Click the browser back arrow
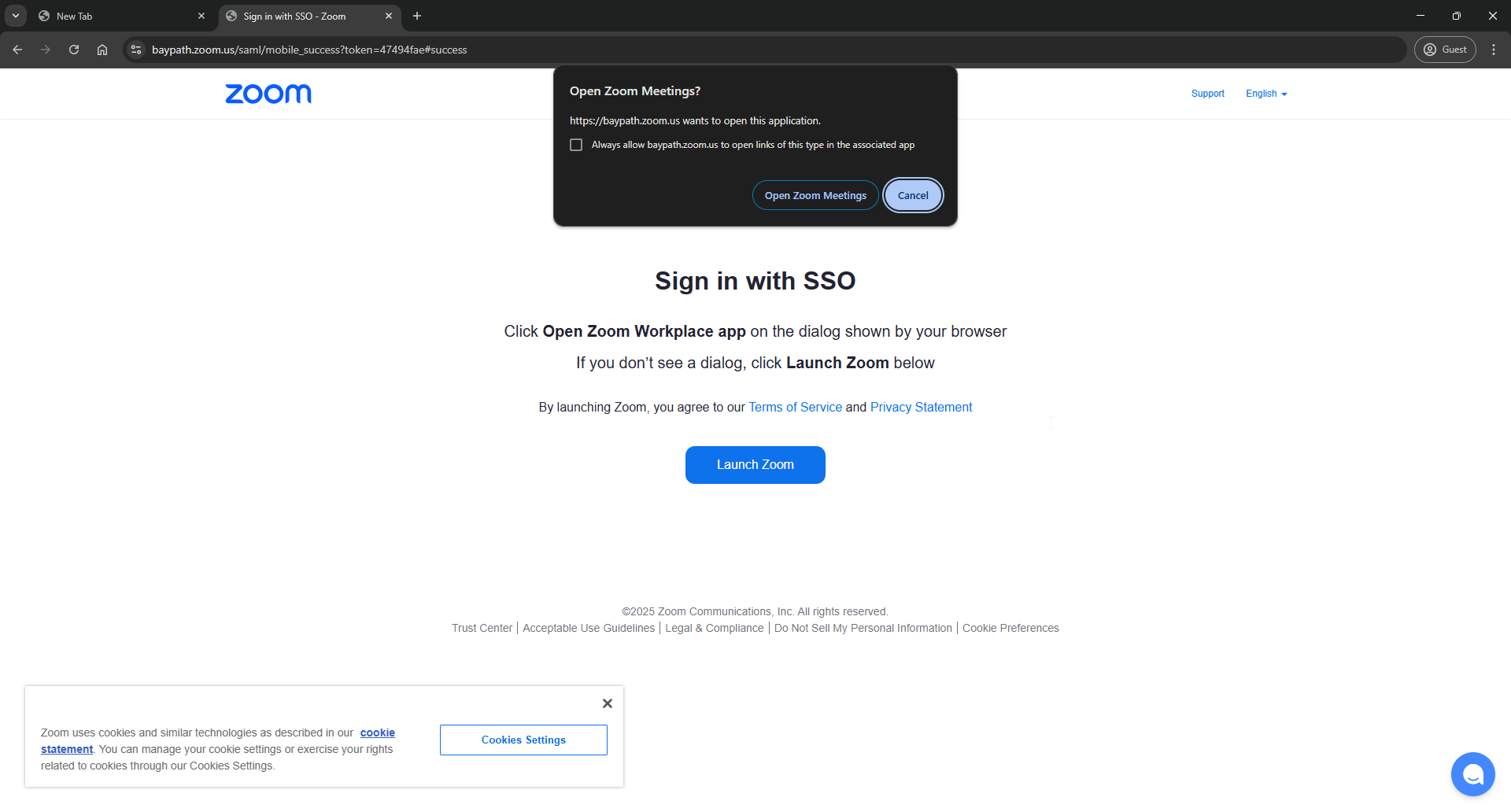 pos(17,50)
